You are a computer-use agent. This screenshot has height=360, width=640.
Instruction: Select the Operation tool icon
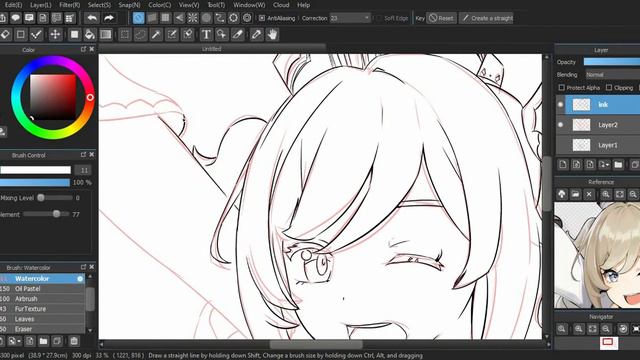pyautogui.click(x=222, y=35)
